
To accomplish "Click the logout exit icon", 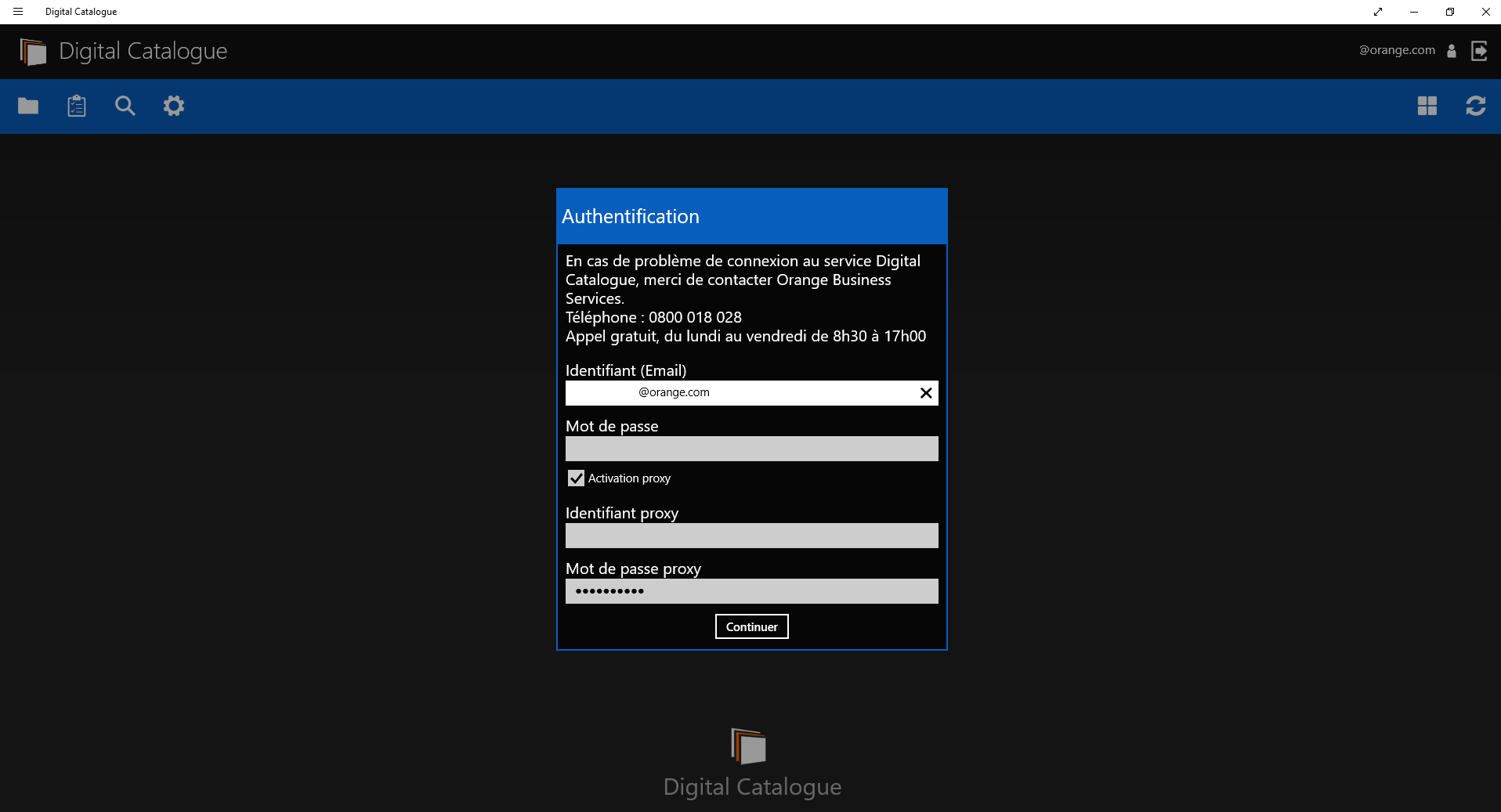I will (x=1479, y=51).
